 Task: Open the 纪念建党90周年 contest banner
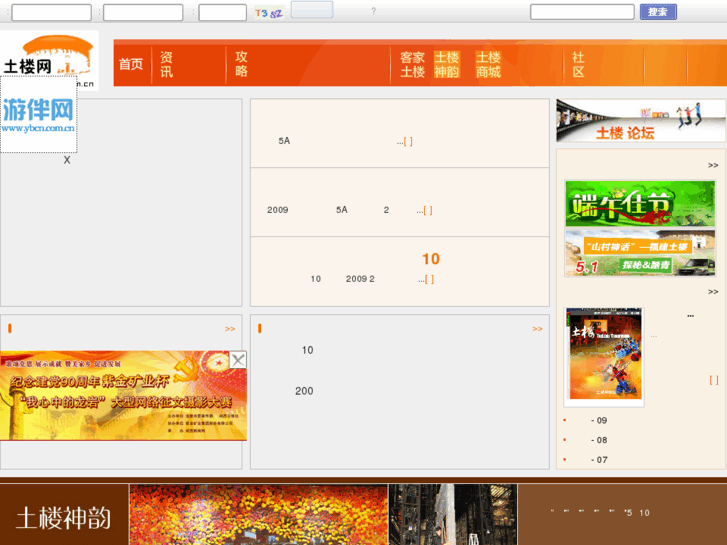[x=123, y=396]
